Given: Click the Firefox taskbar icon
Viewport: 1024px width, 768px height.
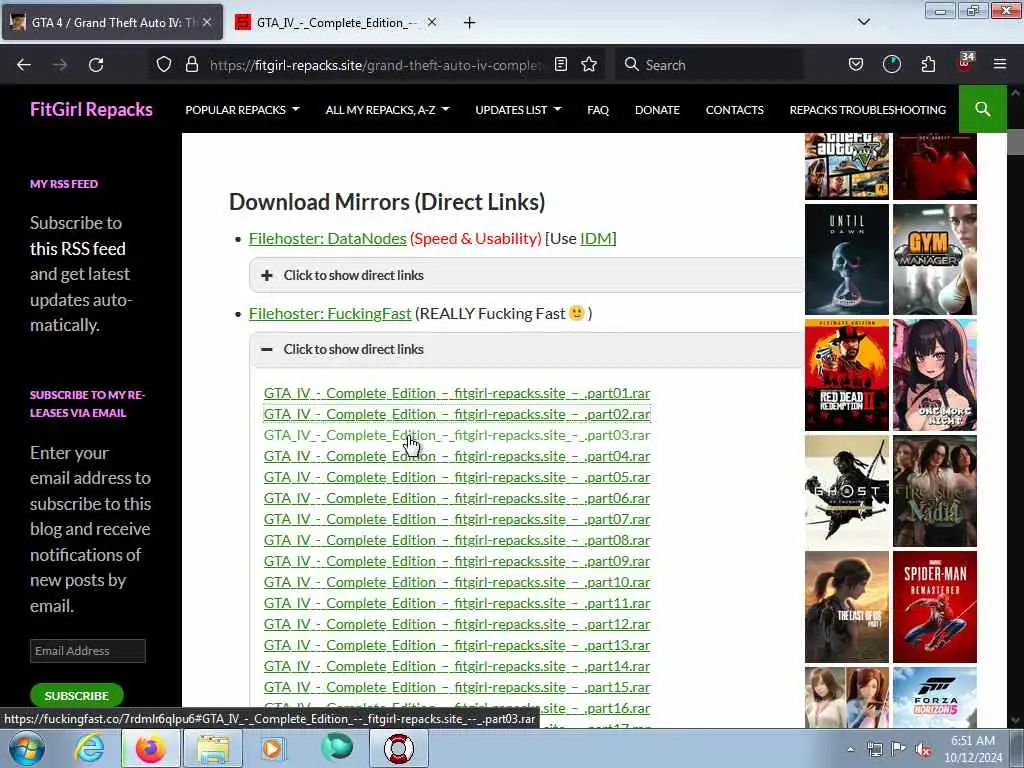Looking at the screenshot, I should click(x=151, y=748).
